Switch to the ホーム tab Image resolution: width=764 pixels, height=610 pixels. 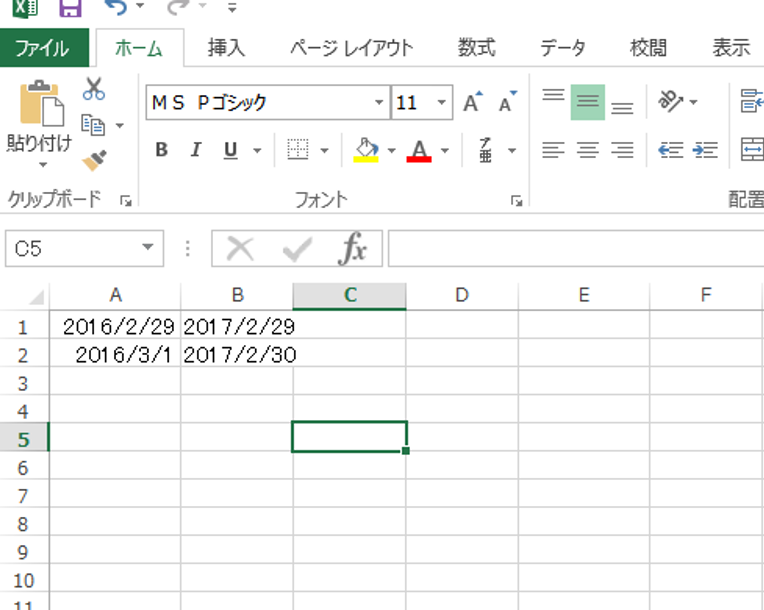(x=140, y=48)
